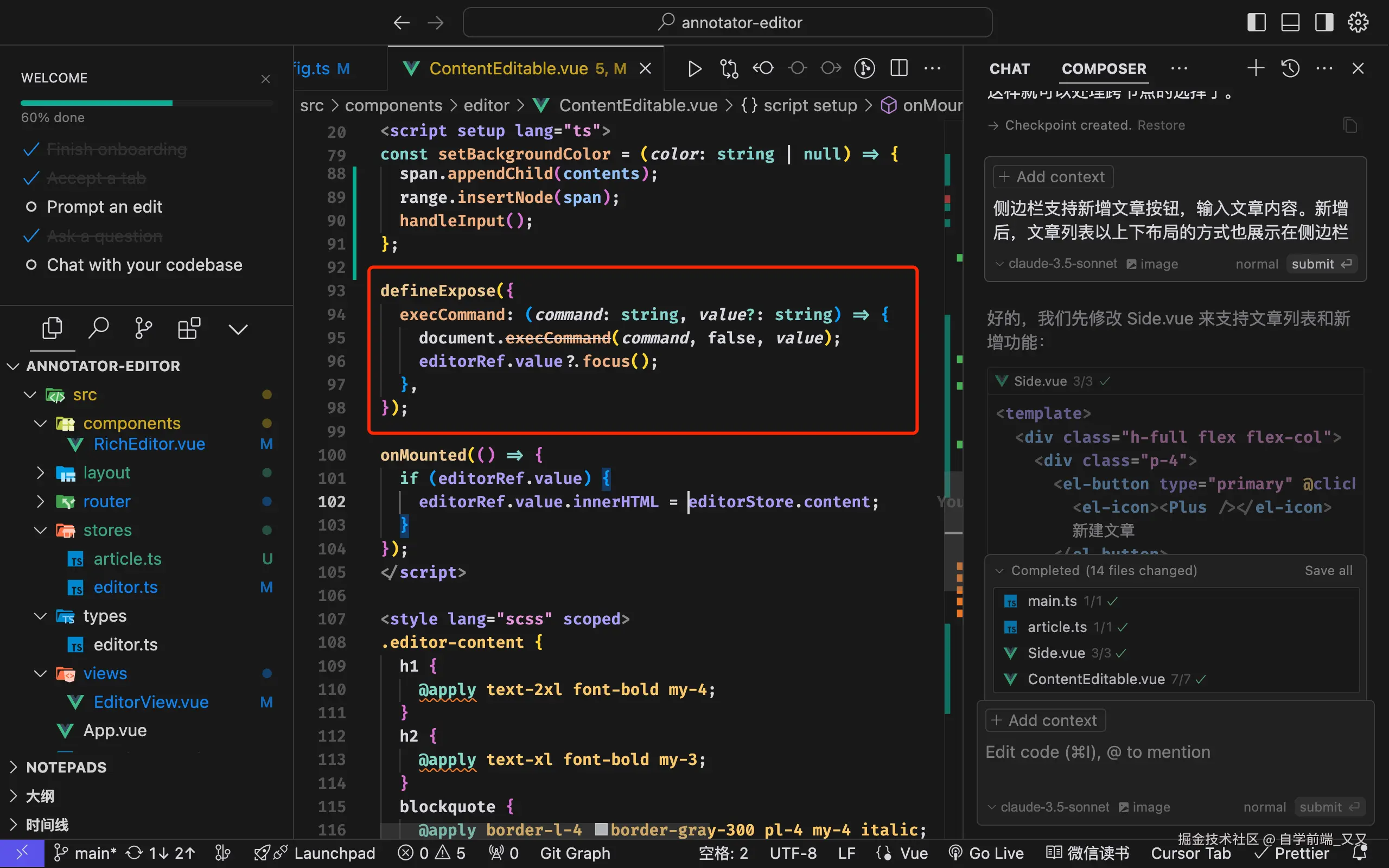The height and width of the screenshot is (868, 1389).
Task: Open the Extensions view icon
Action: 189,329
